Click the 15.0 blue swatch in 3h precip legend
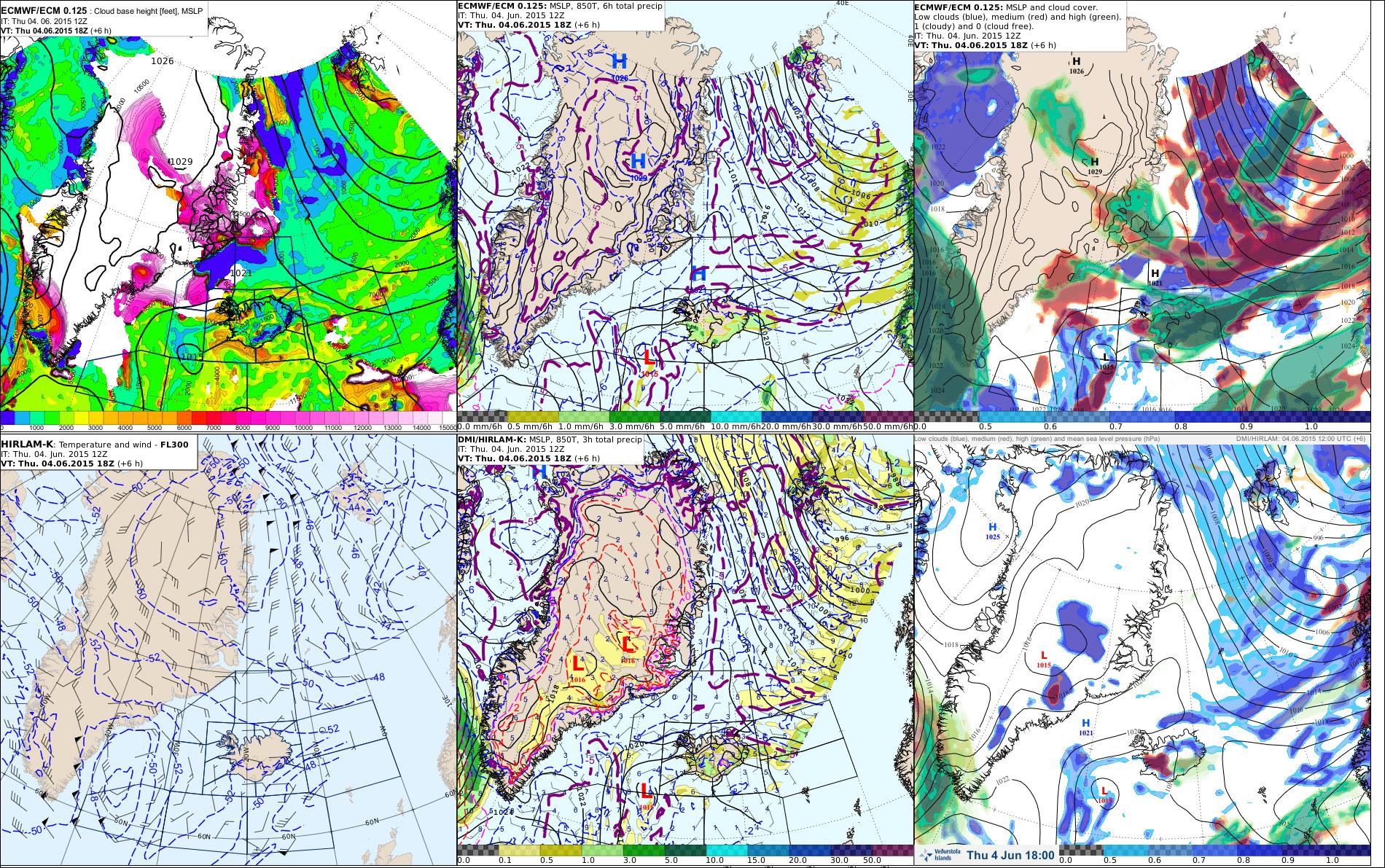Viewport: 1385px width, 868px height. (769, 850)
